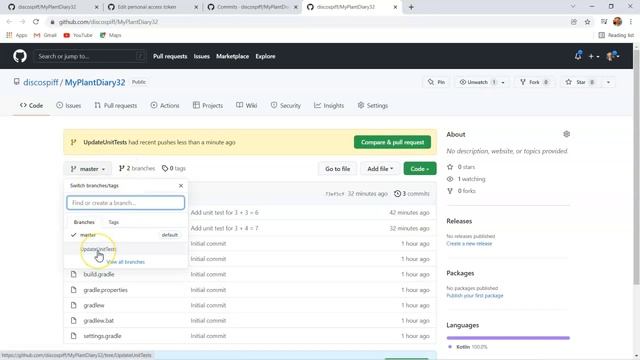Image resolution: width=640 pixels, height=360 pixels.
Task: Click the file icon beside build.gradle
Action: click(73, 274)
